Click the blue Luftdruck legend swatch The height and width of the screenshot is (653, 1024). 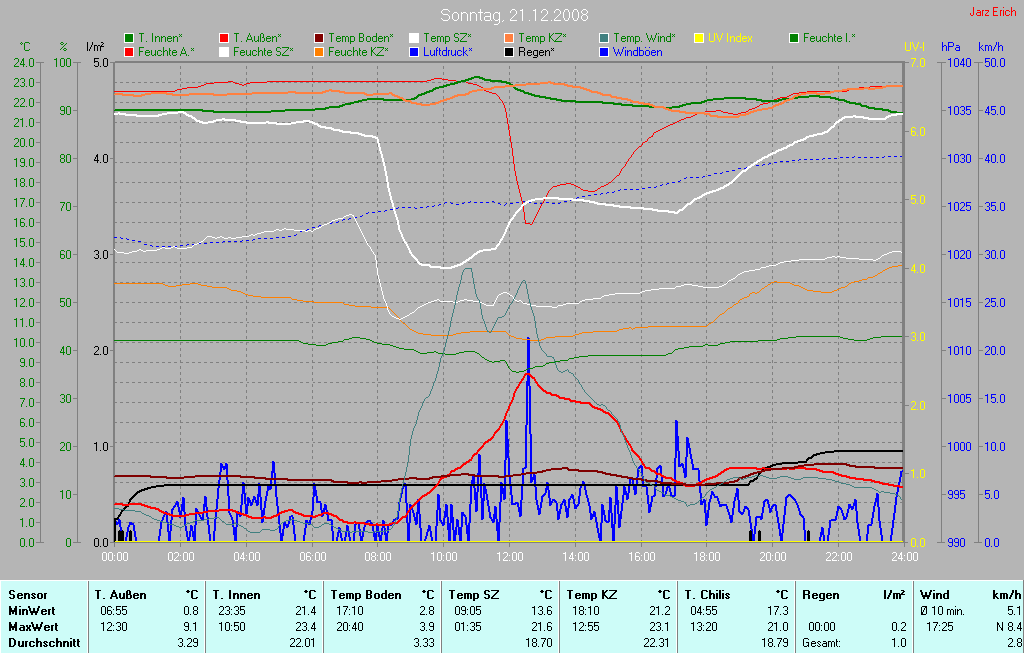(x=414, y=52)
